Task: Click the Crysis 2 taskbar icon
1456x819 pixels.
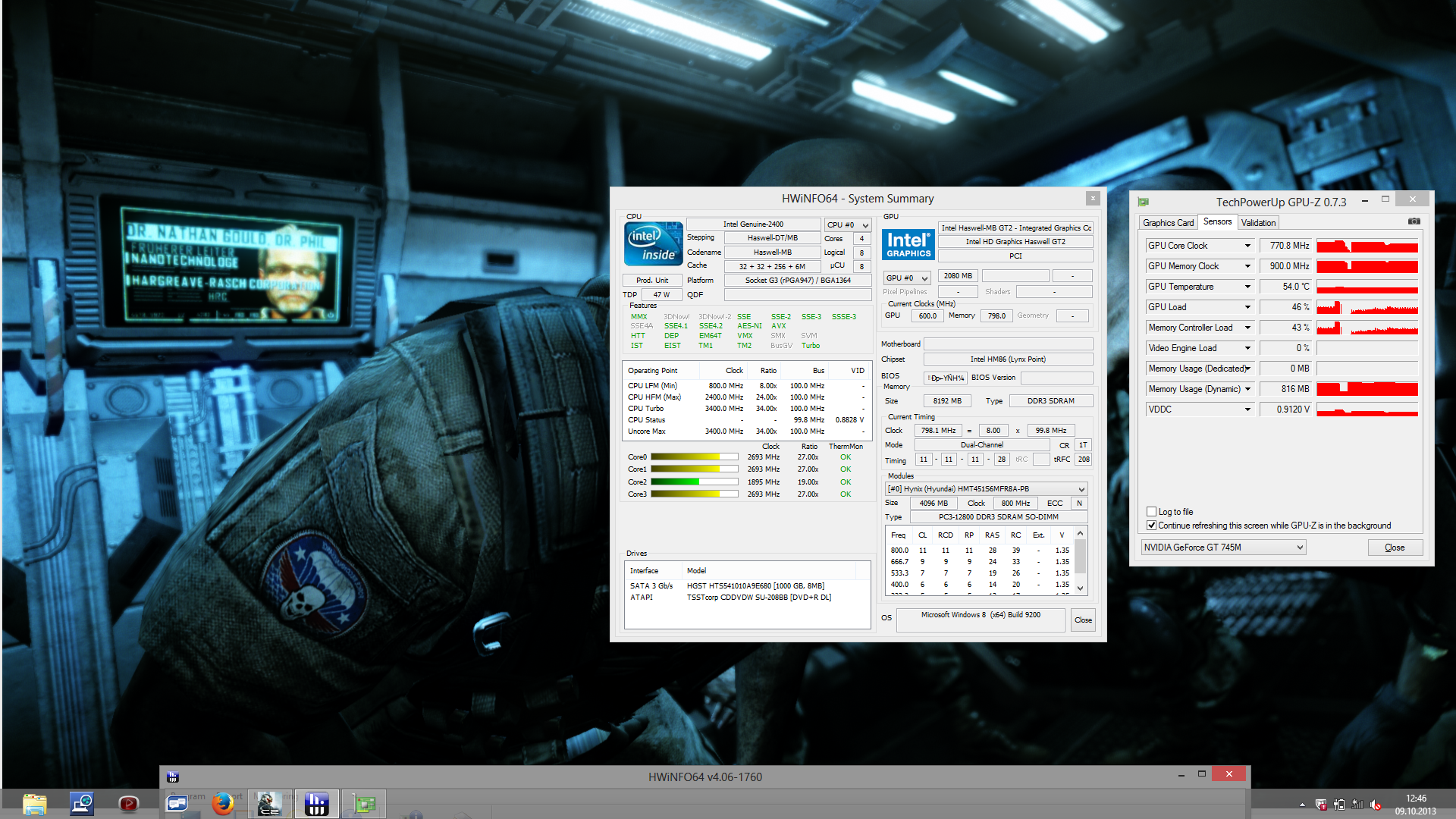Action: (269, 804)
